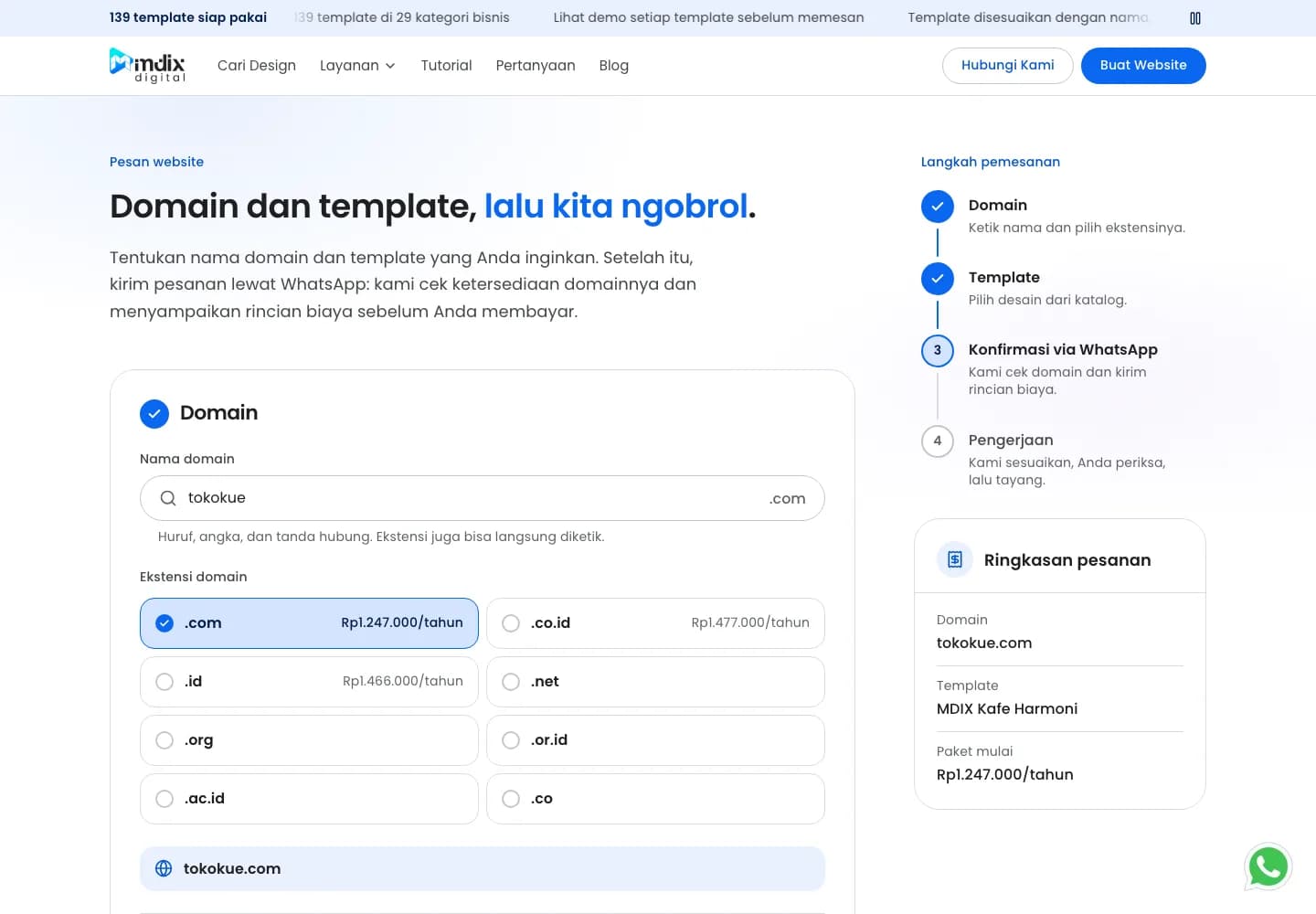Click the Buat Website button
Screen dimensions: 1316x914
[x=1143, y=66]
